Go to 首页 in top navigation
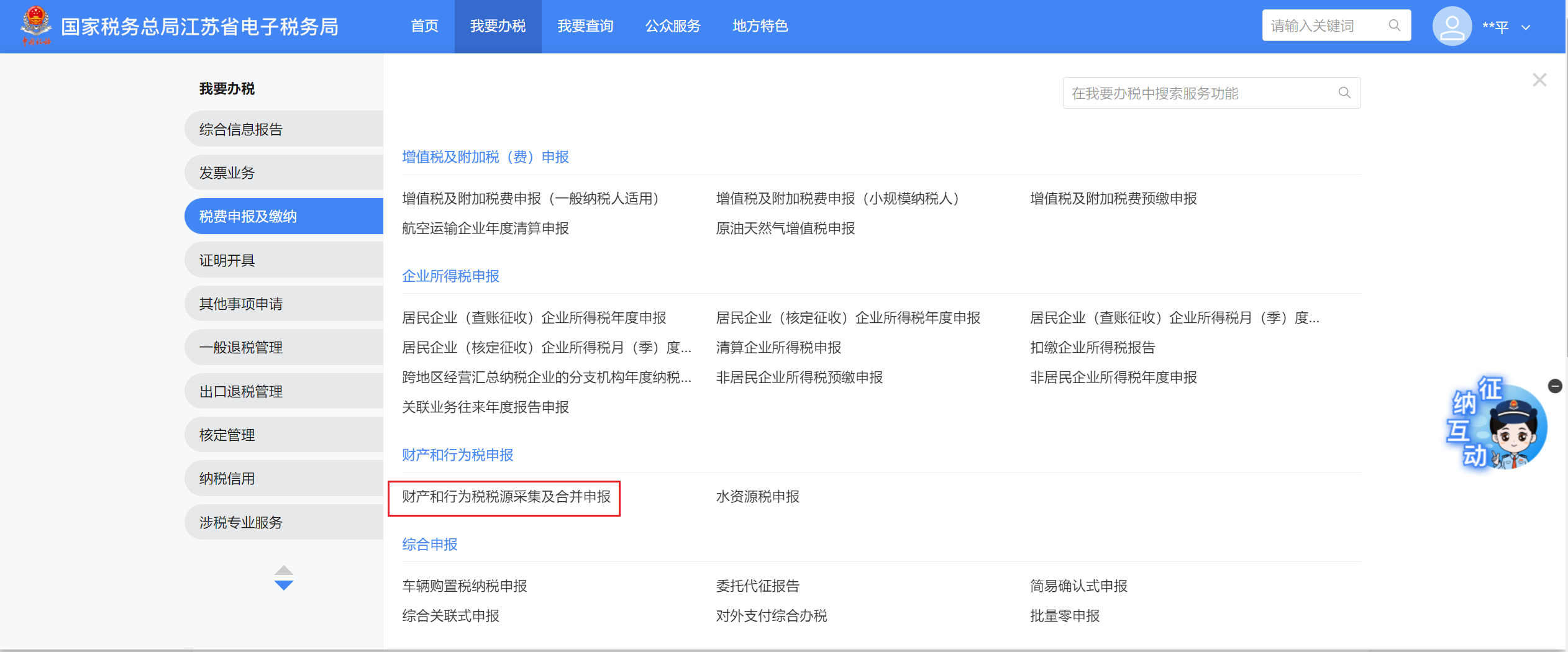The height and width of the screenshot is (652, 1568). pyautogui.click(x=425, y=26)
